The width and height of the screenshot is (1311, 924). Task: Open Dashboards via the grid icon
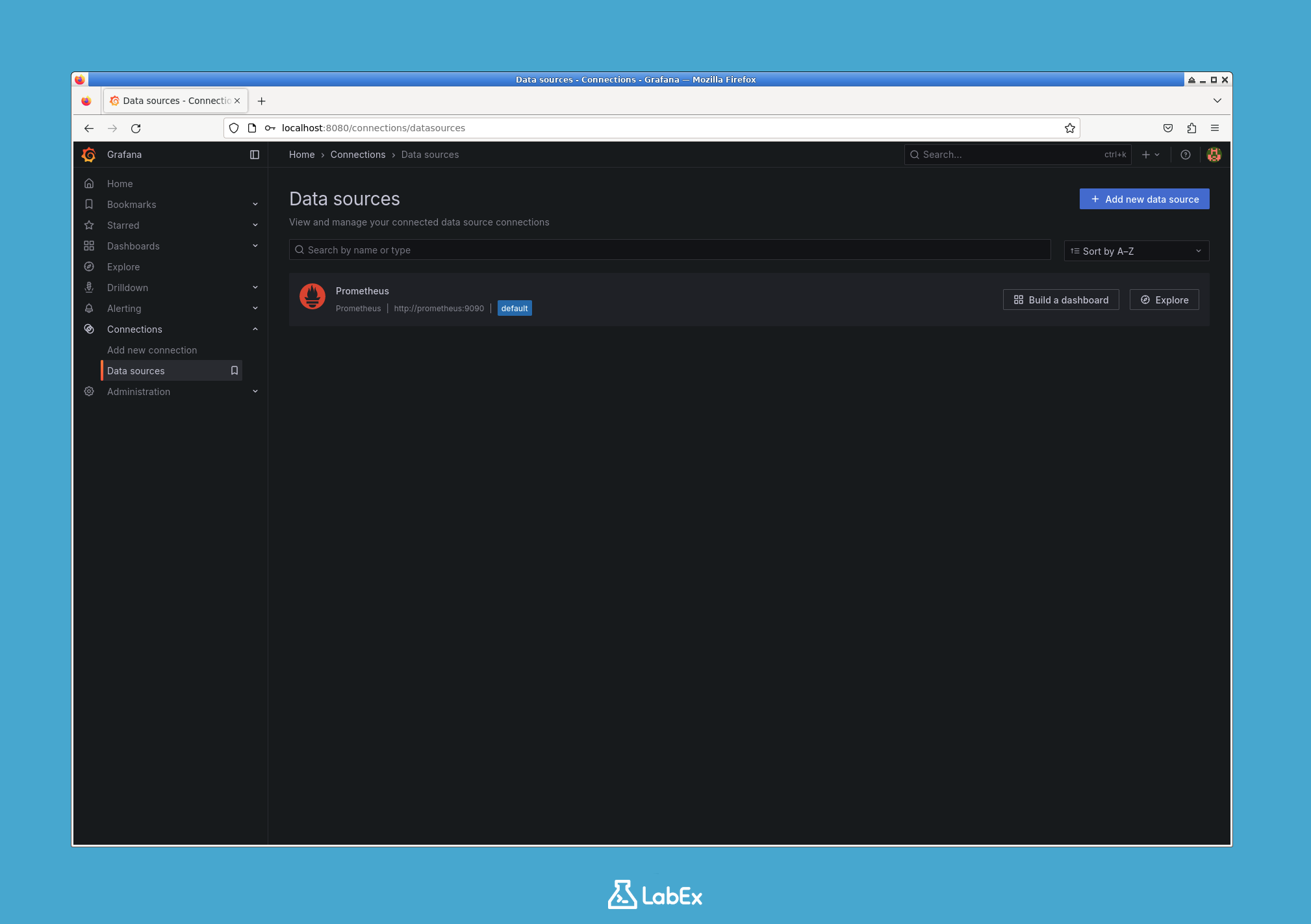89,246
